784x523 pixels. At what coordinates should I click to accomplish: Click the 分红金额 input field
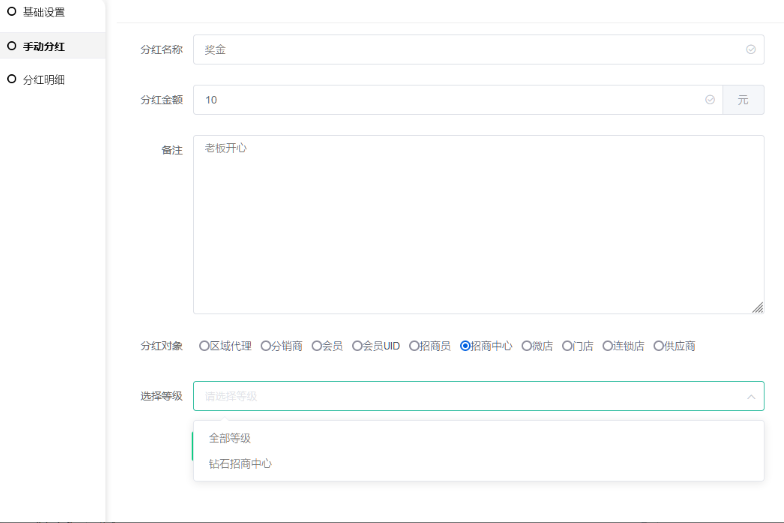[450, 100]
